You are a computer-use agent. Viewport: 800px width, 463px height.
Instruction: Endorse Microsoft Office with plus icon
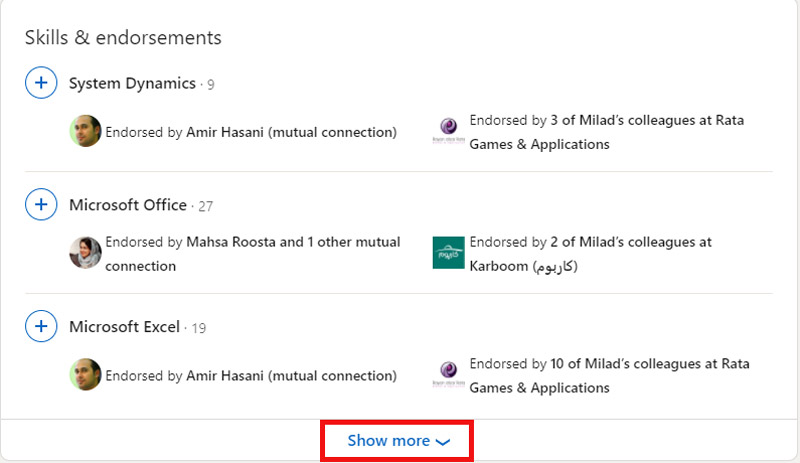click(x=40, y=205)
